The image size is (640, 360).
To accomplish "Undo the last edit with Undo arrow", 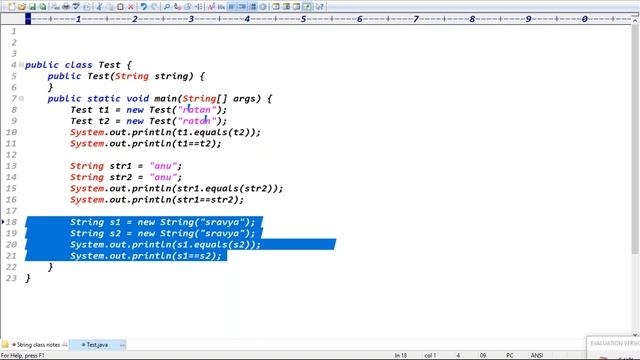I will [x=143, y=7].
